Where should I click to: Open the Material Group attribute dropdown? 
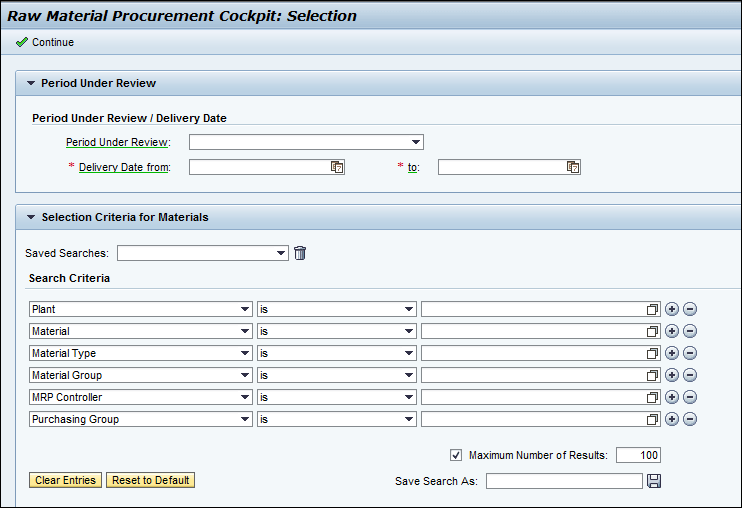click(x=245, y=376)
